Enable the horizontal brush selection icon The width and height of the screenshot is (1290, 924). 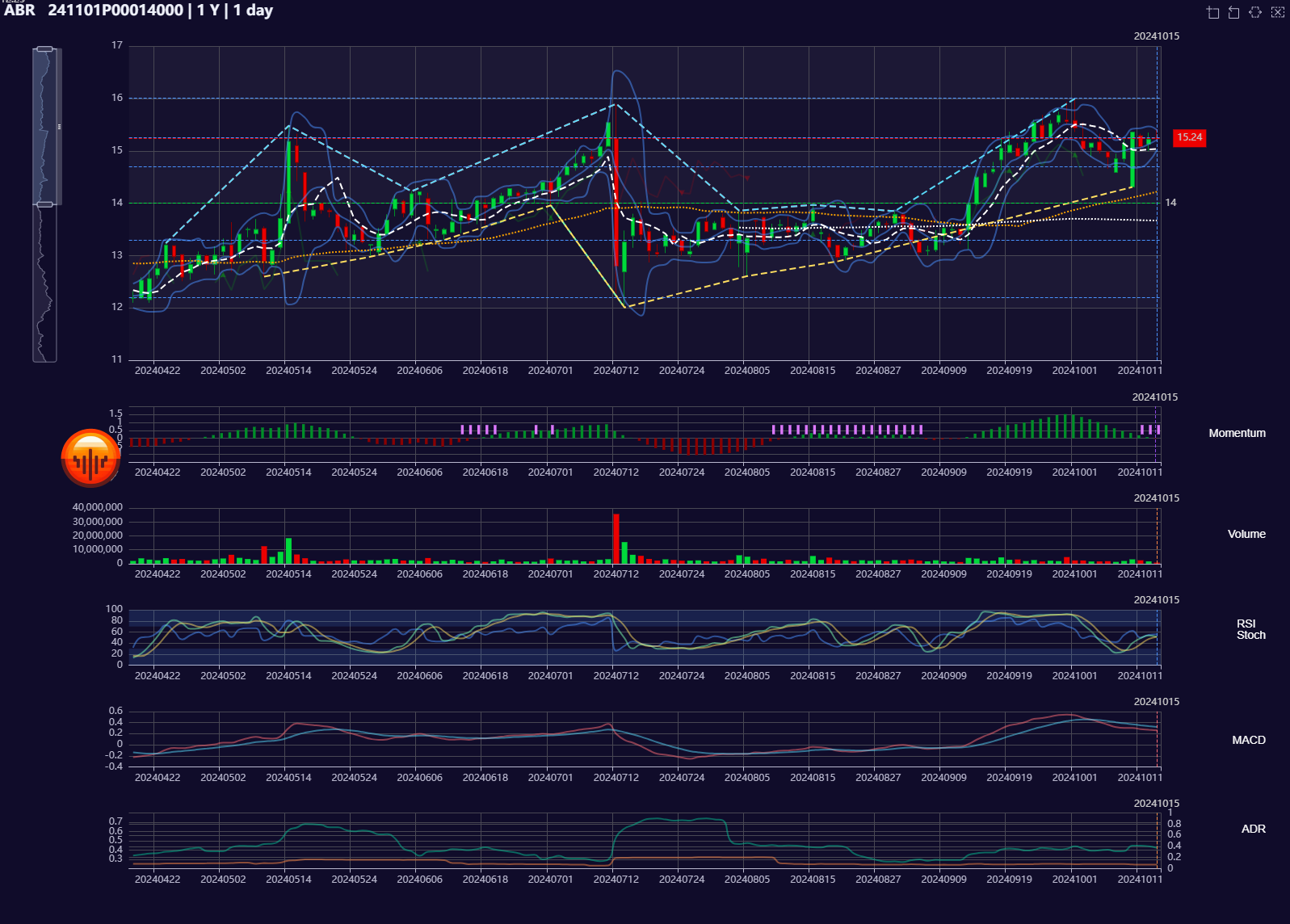point(1255,12)
